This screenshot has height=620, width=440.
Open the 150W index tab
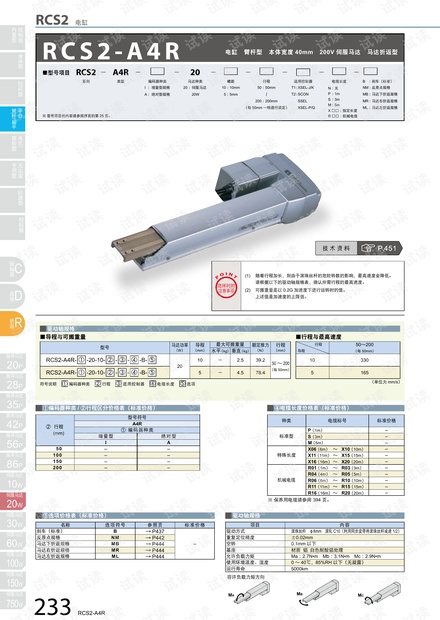pos(13,580)
